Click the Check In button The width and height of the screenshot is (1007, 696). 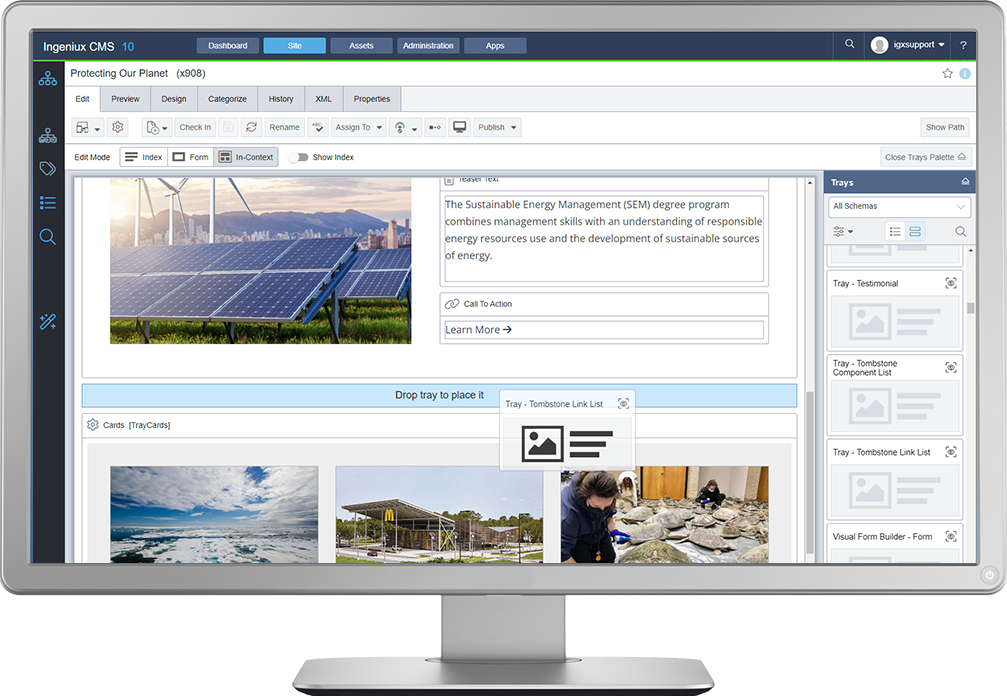(194, 127)
